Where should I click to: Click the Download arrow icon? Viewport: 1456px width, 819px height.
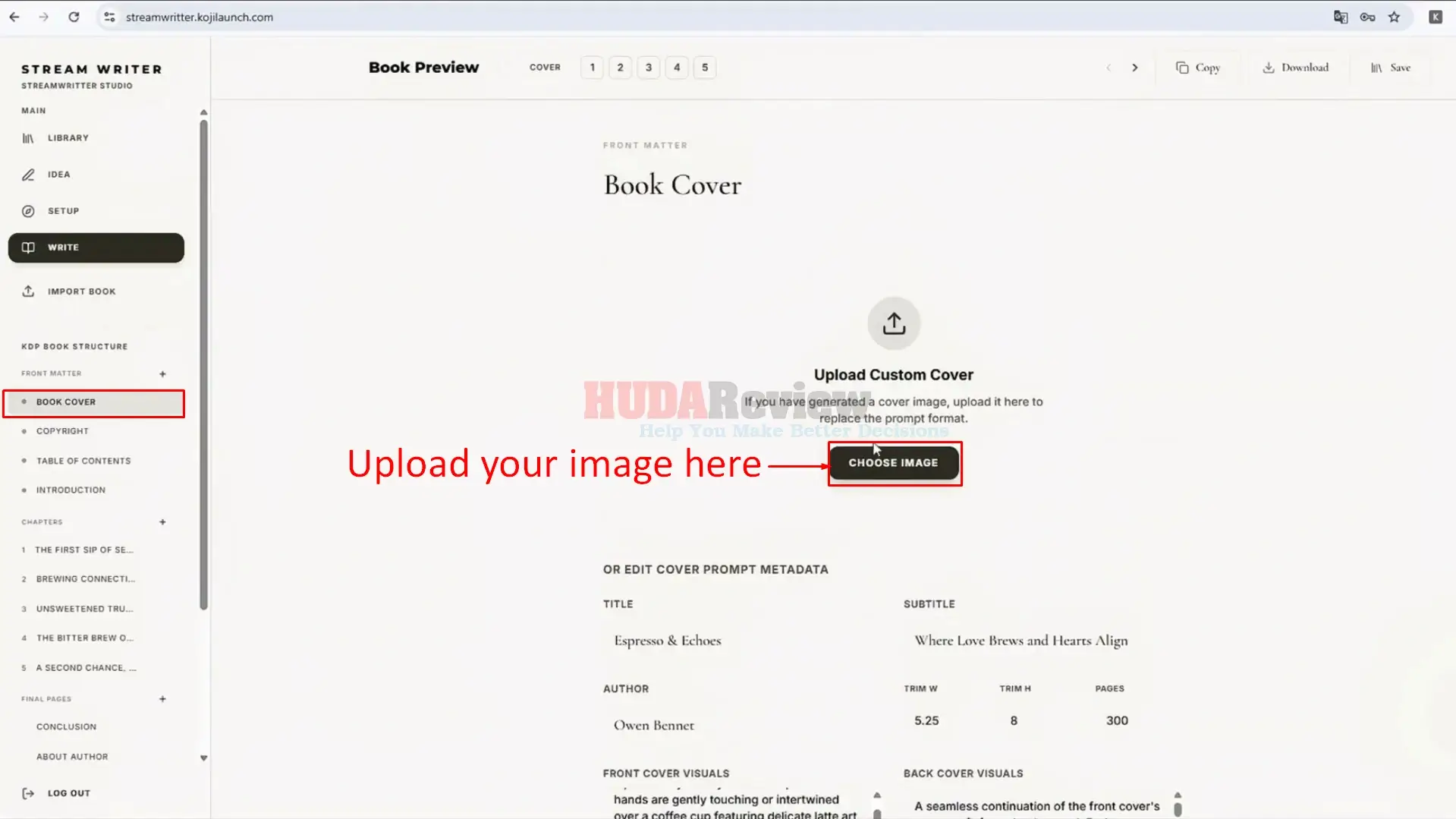1269,68
